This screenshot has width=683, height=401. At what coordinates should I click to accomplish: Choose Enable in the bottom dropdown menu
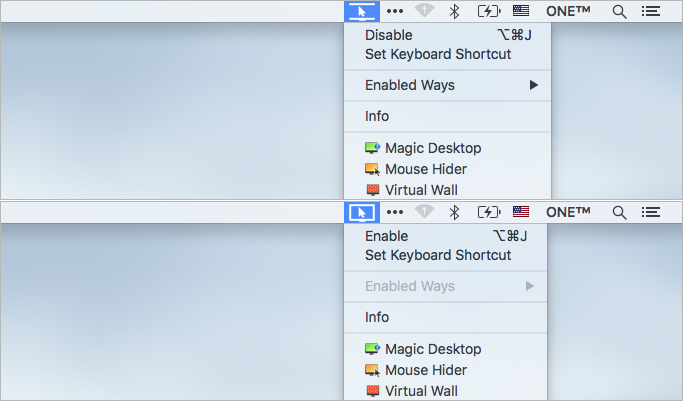tap(386, 236)
